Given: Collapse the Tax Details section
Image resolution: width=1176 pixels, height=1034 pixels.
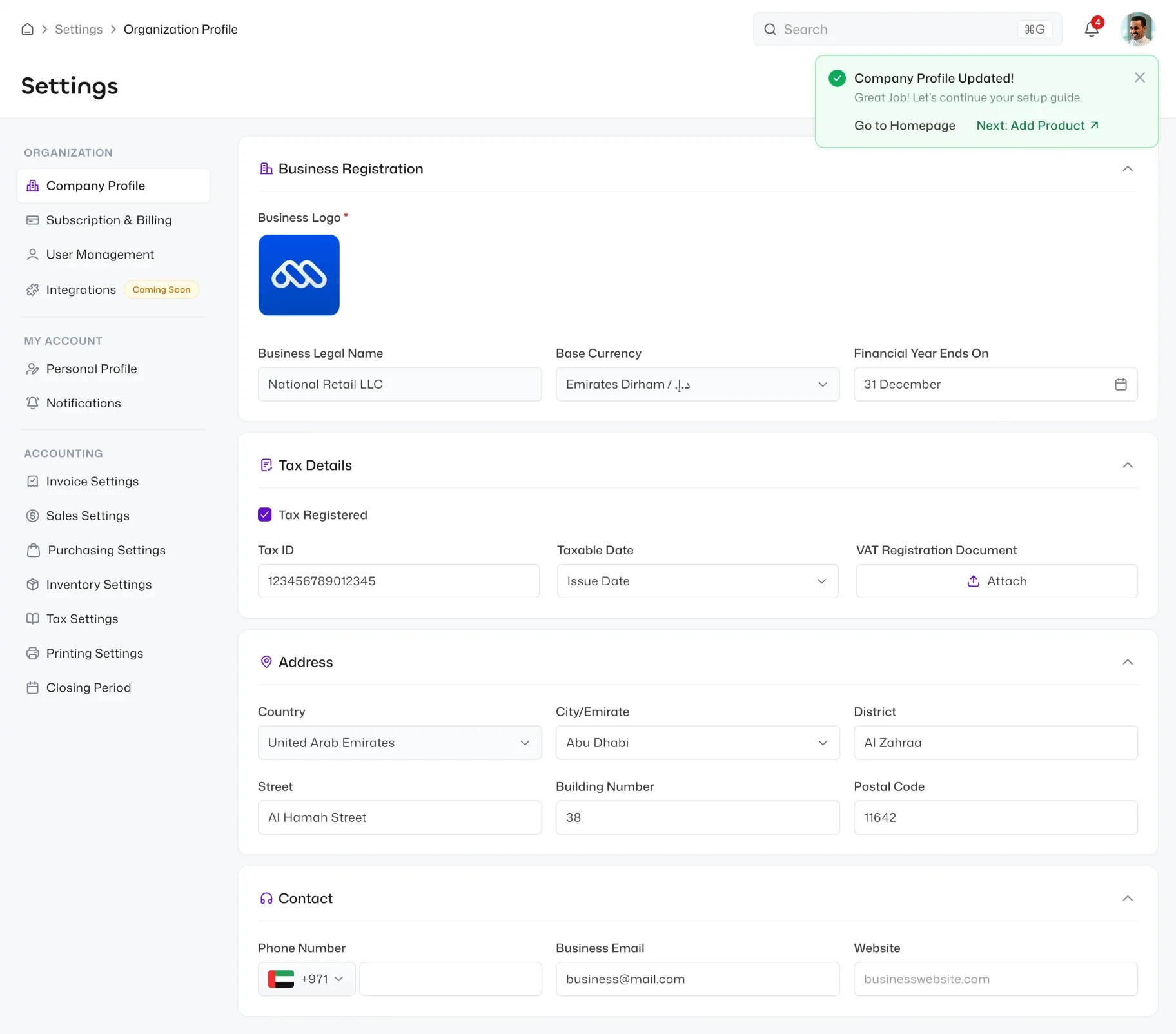Looking at the screenshot, I should point(1128,465).
